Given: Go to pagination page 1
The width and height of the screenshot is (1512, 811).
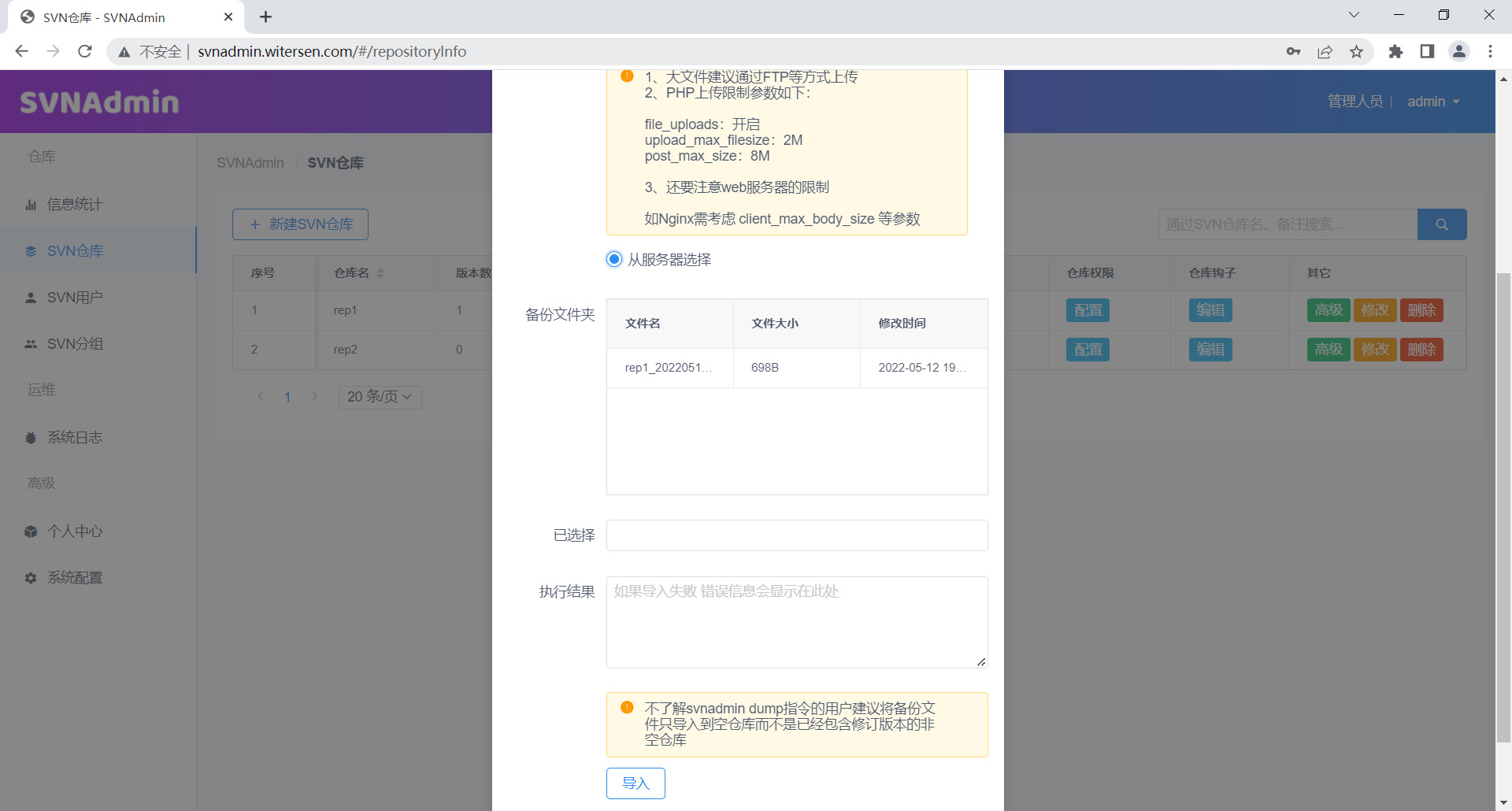Looking at the screenshot, I should click(x=287, y=397).
